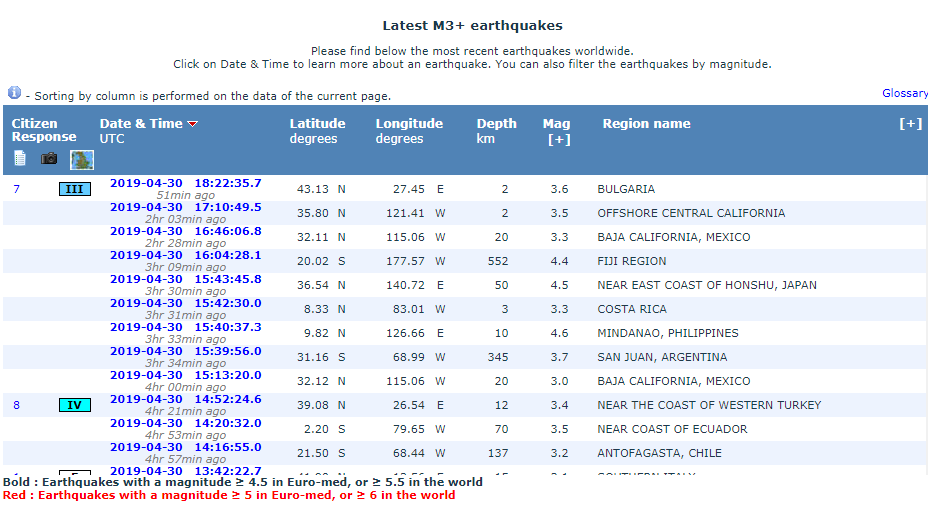Sort table by Date & Time column

pos(141,124)
